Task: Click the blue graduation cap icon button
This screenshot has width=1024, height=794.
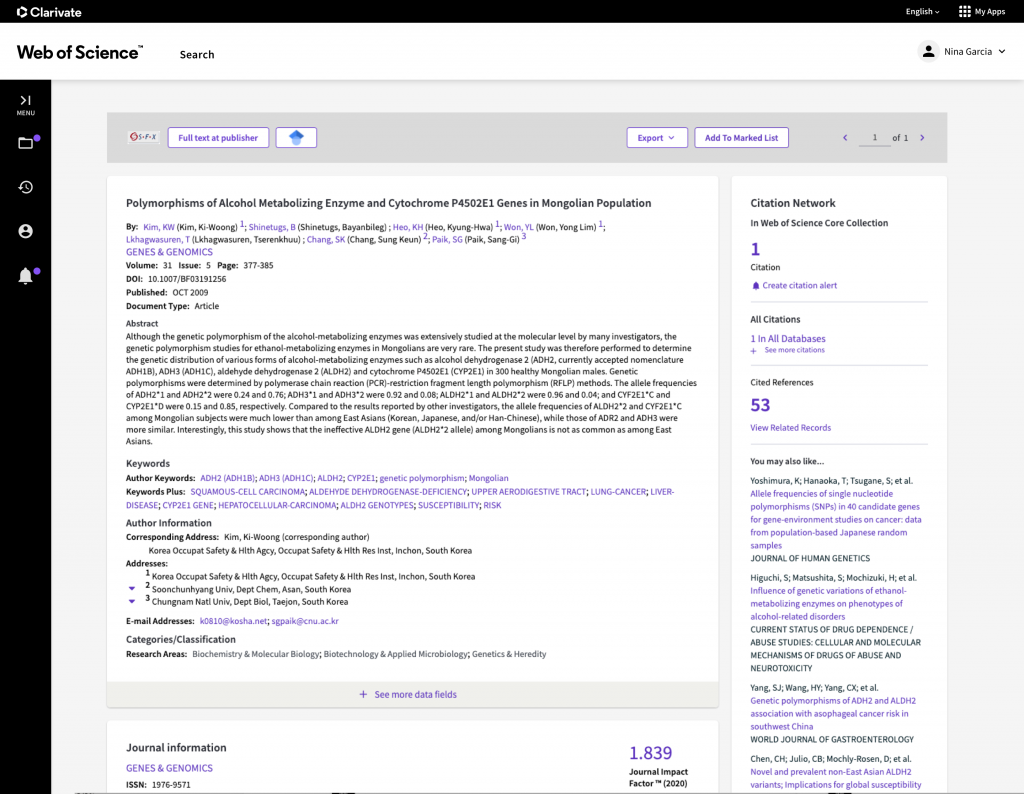Action: (296, 138)
